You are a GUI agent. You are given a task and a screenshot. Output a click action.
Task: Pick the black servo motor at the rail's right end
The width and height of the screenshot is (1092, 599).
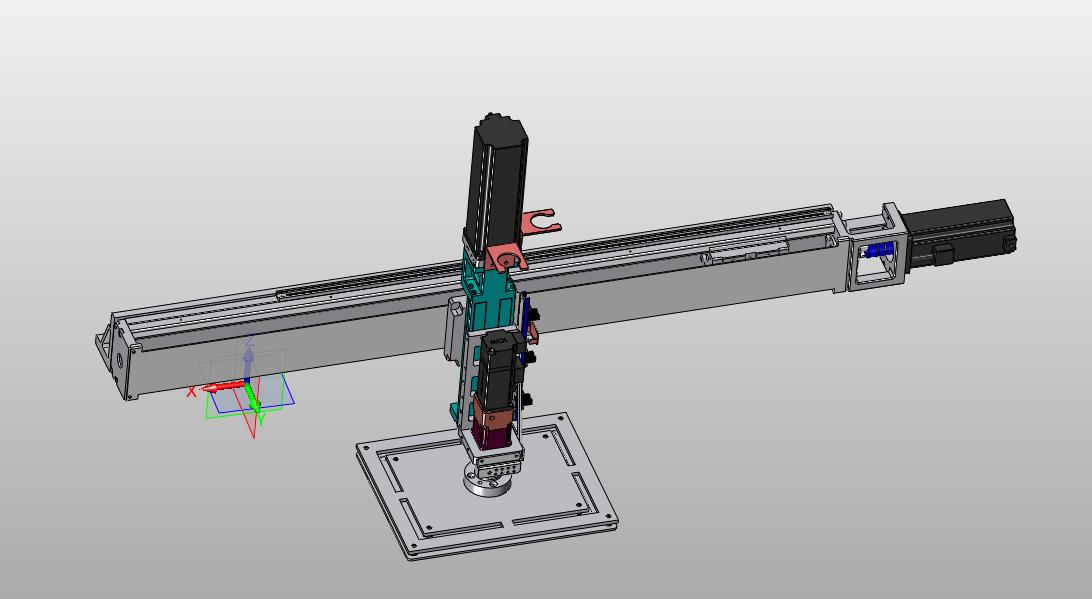point(959,234)
